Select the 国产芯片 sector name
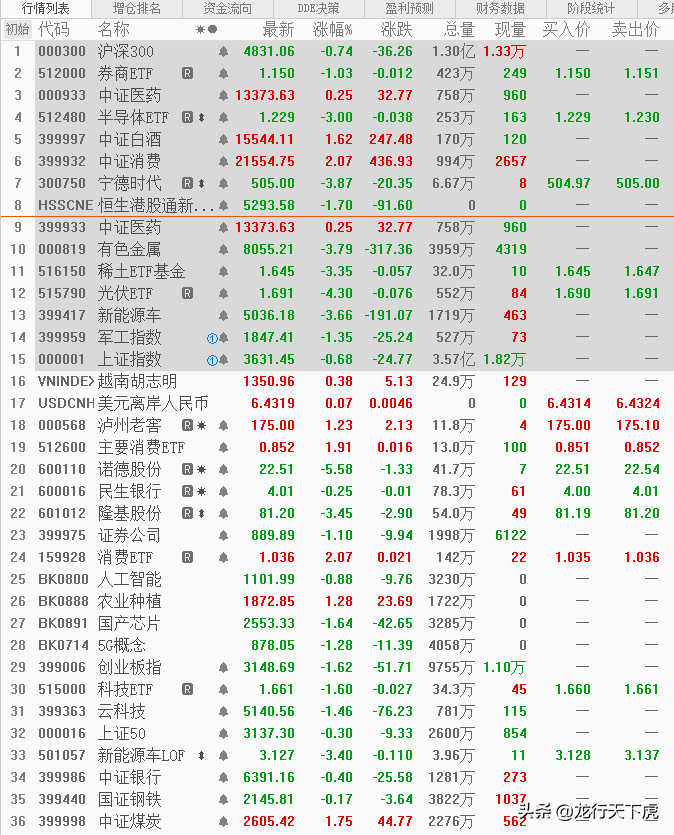Screen dimensions: 674x835 (129, 624)
